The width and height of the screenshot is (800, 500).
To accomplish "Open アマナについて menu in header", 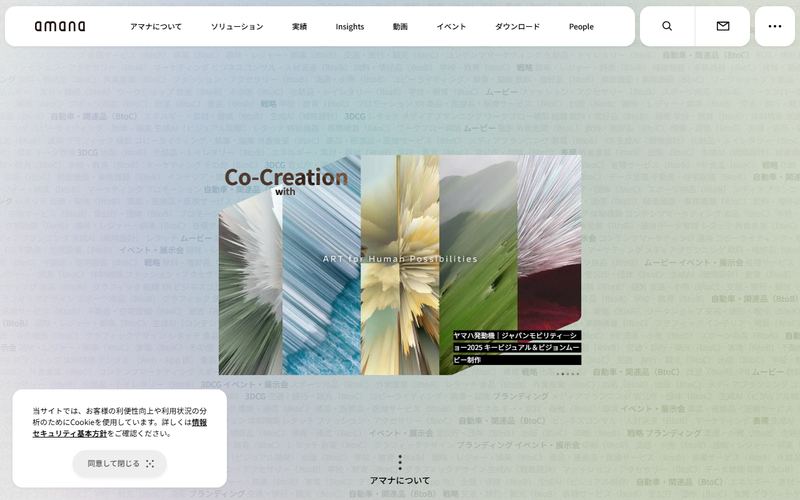I will click(x=156, y=27).
